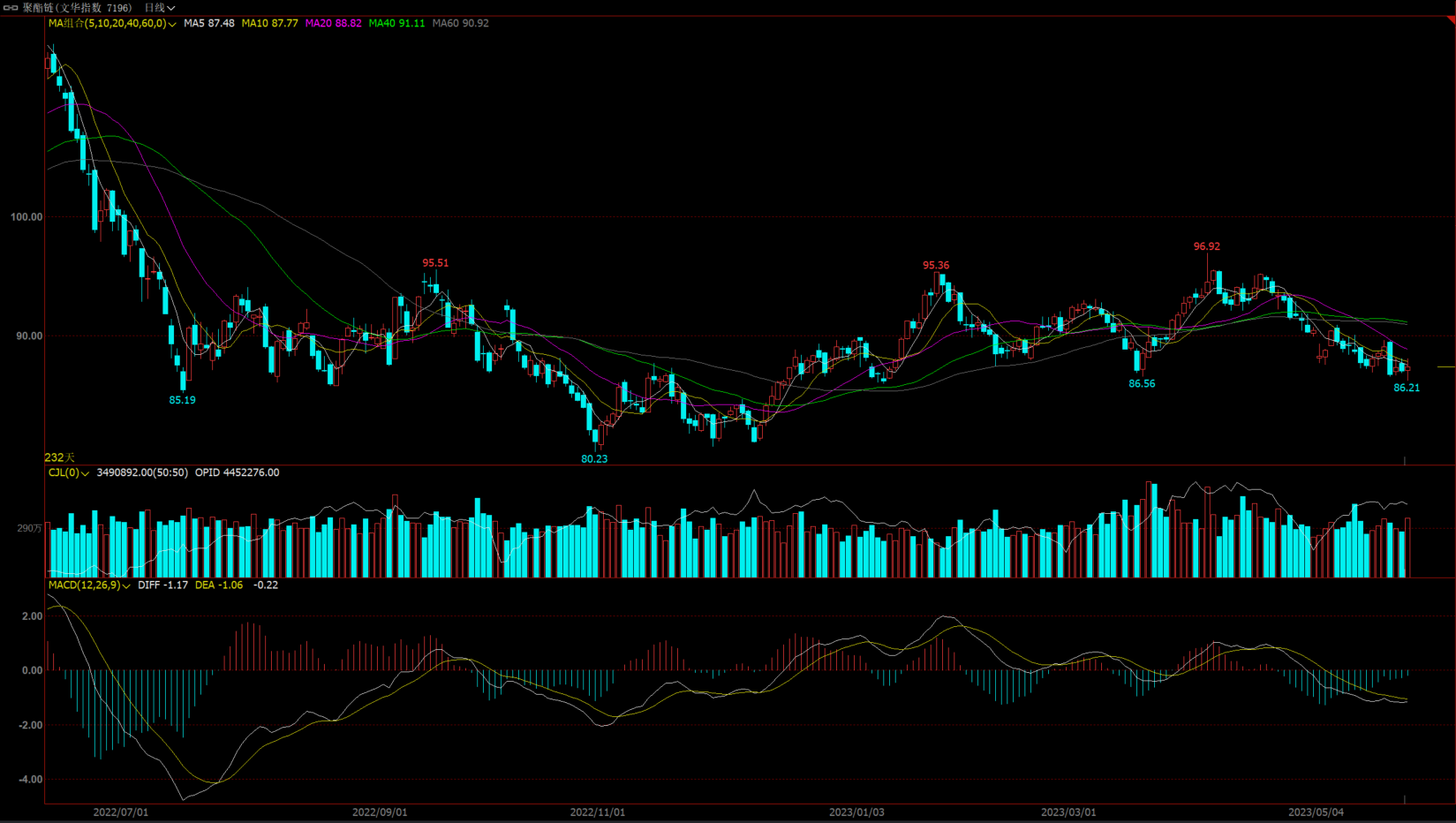1456x823 pixels.
Task: Click the OPID 4452276.00 open interest value
Action: coord(237,473)
